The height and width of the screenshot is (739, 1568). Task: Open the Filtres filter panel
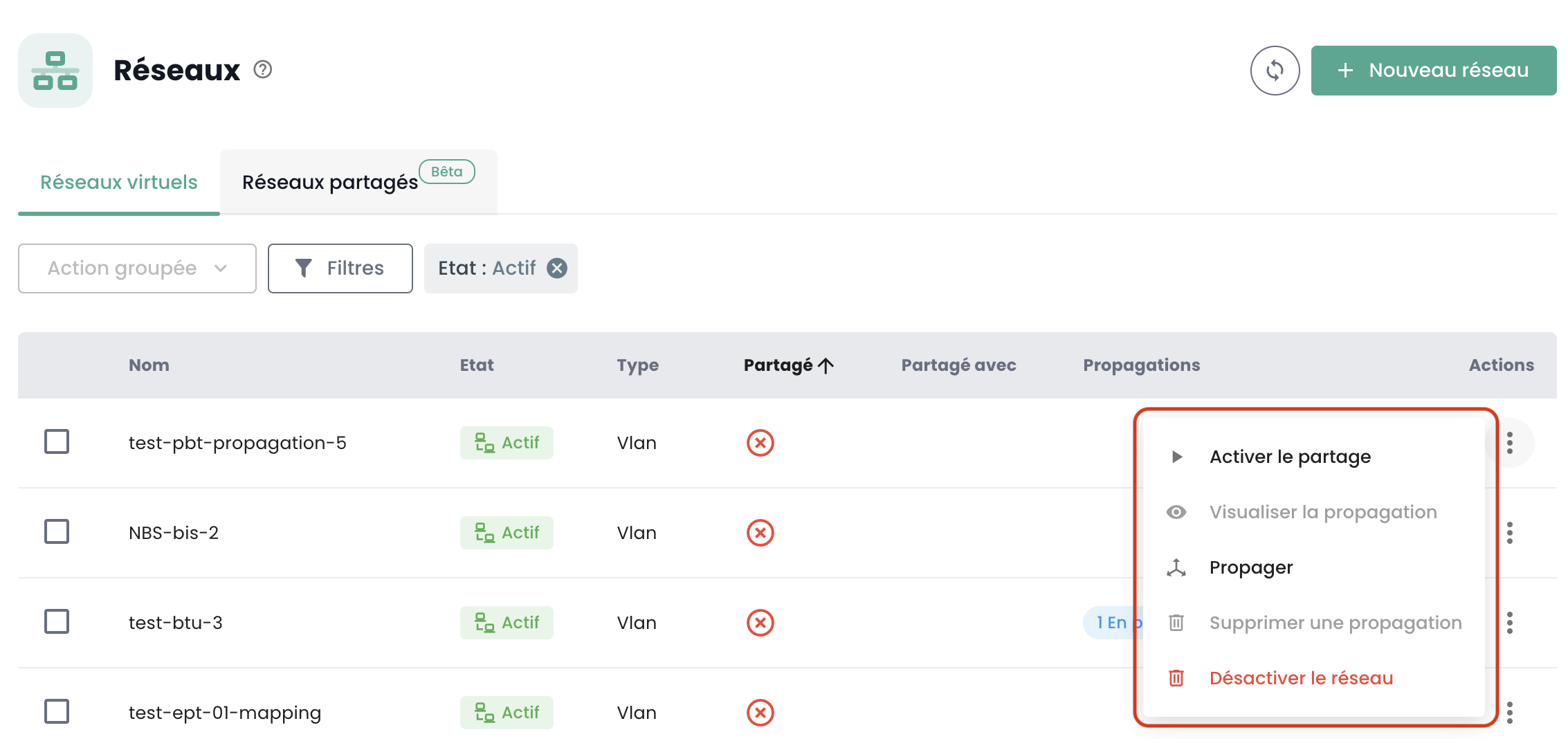[340, 268]
